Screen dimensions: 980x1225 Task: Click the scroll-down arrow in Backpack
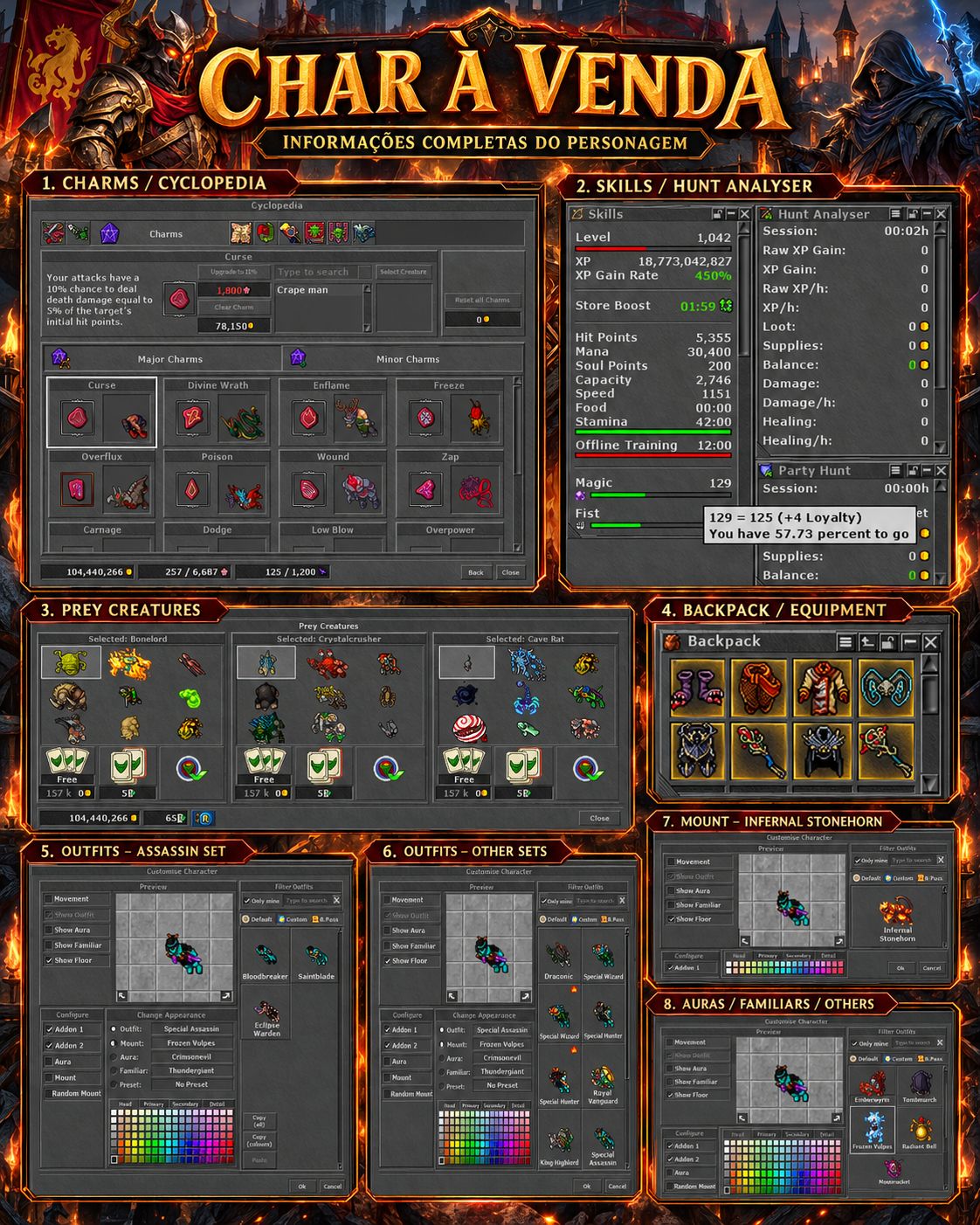(930, 784)
